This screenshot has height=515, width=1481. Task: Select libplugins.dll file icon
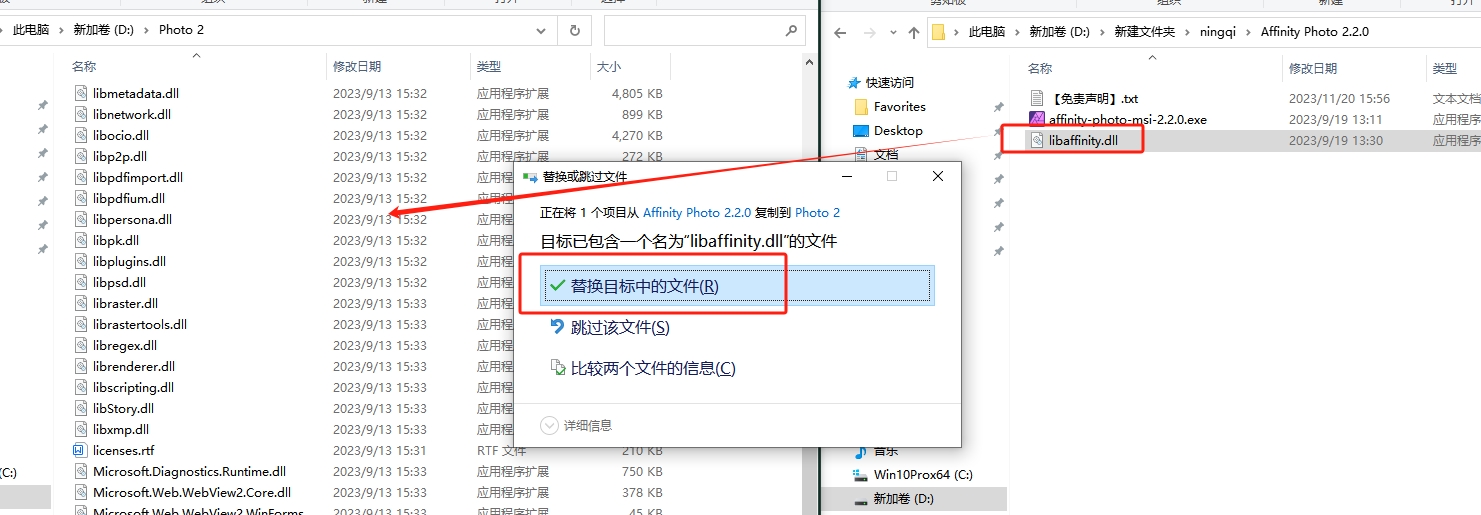pyautogui.click(x=81, y=261)
